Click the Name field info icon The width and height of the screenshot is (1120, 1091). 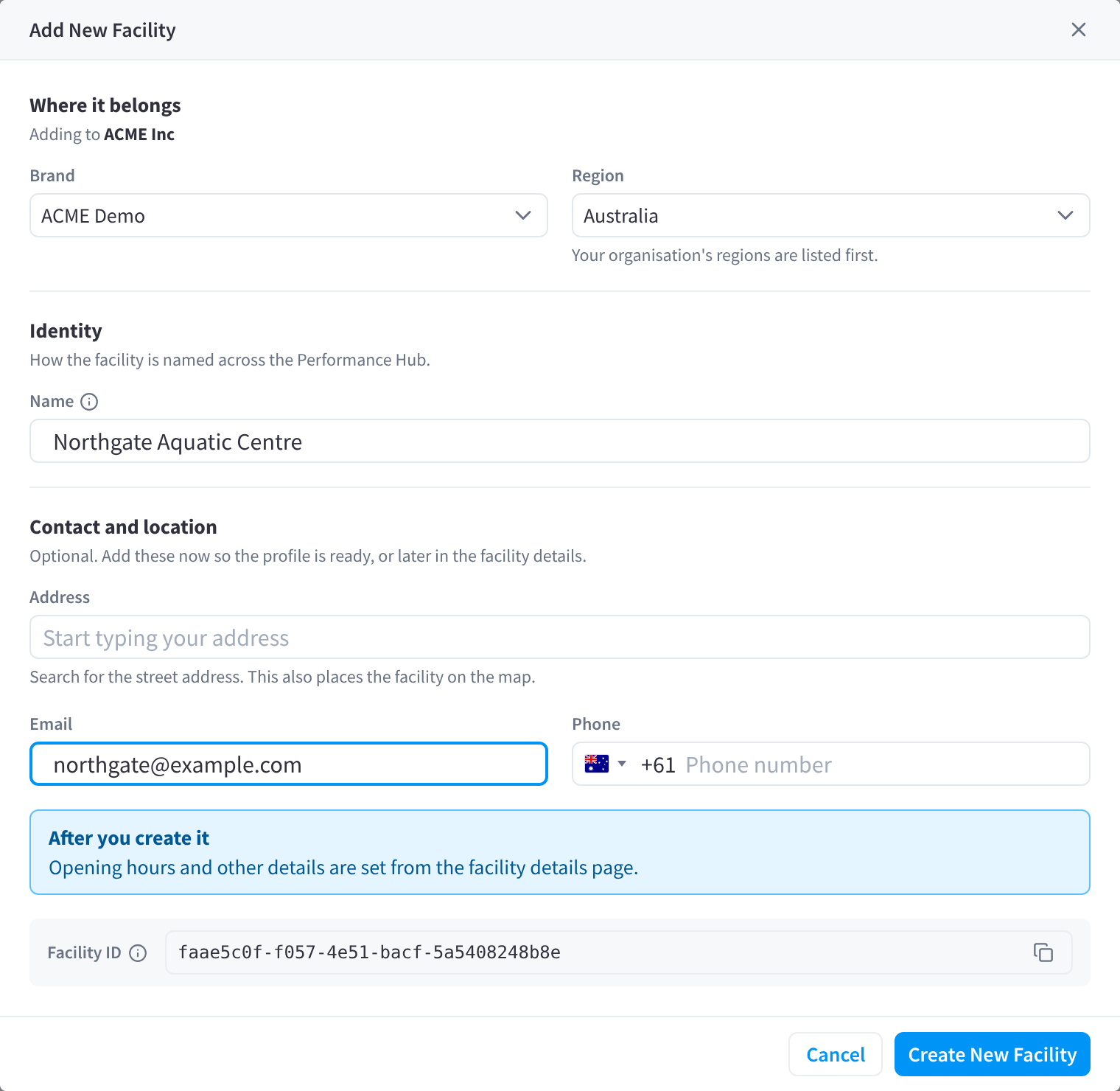coord(89,402)
